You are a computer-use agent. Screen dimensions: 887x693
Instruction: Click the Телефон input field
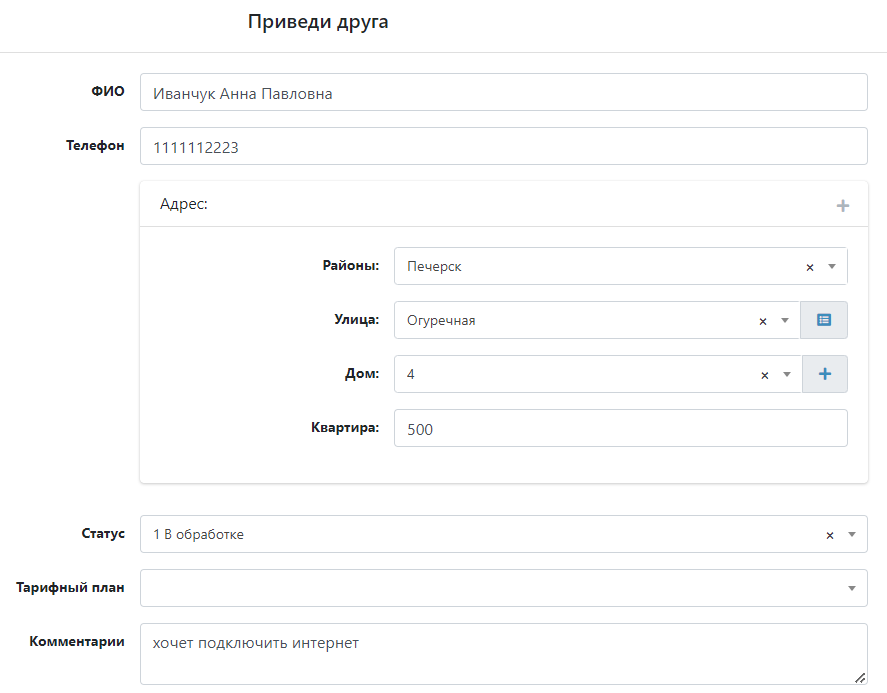pyautogui.click(x=503, y=146)
